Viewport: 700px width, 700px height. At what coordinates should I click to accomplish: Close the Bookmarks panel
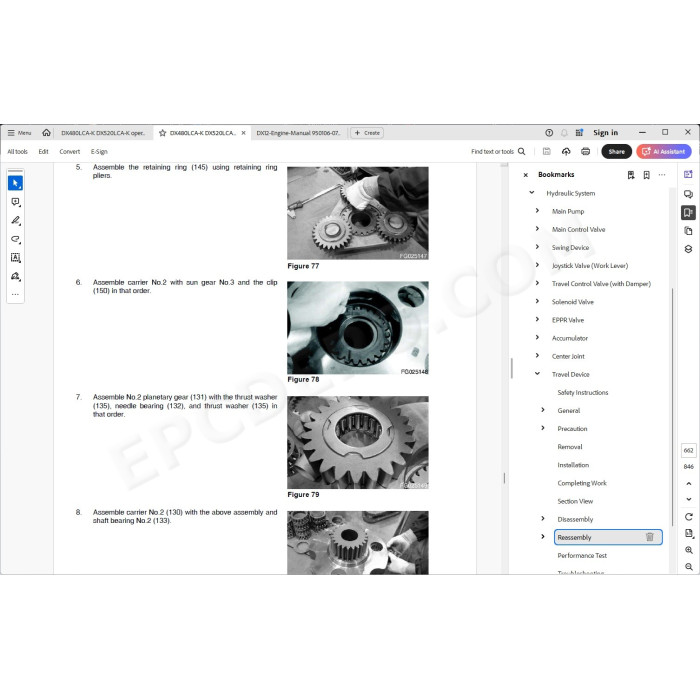525,175
